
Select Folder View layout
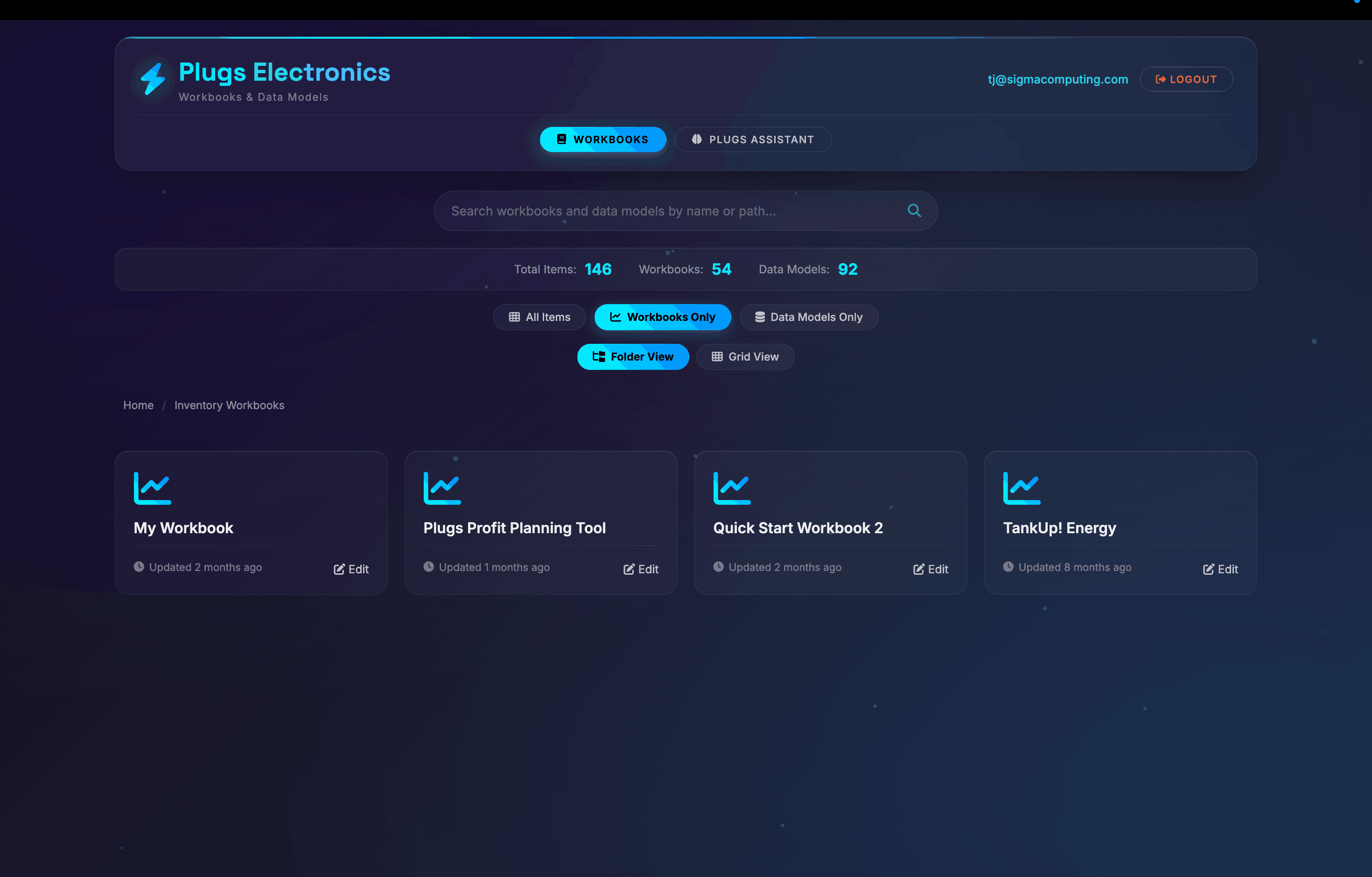click(x=632, y=357)
